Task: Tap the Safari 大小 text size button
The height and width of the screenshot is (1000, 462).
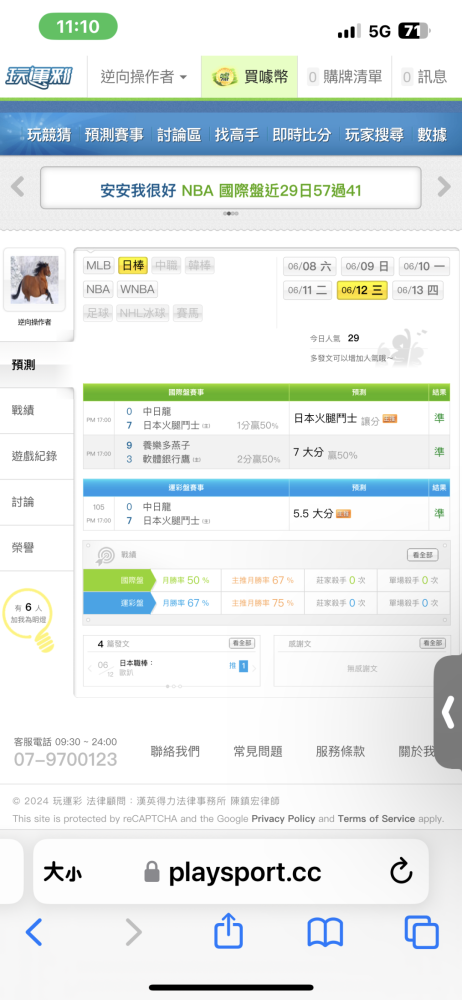Action: tap(62, 872)
